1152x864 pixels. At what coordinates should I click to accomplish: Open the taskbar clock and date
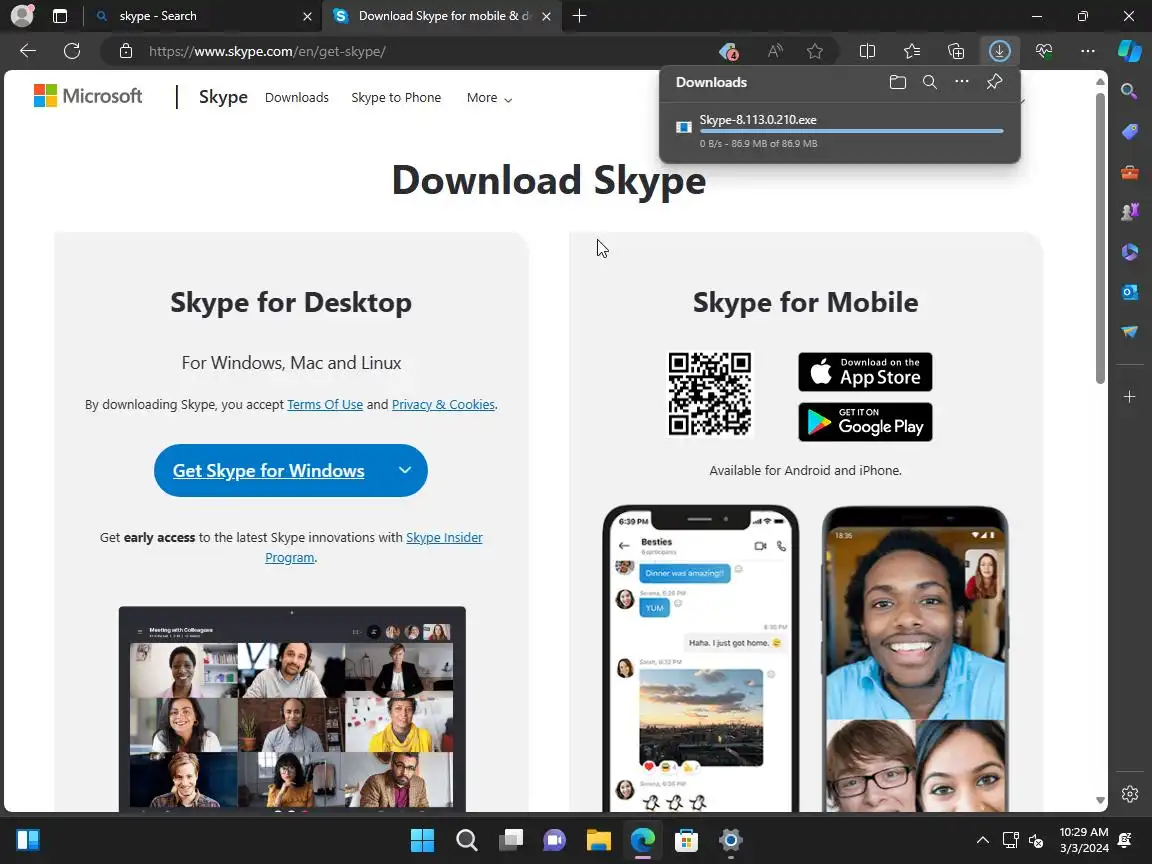point(1084,840)
